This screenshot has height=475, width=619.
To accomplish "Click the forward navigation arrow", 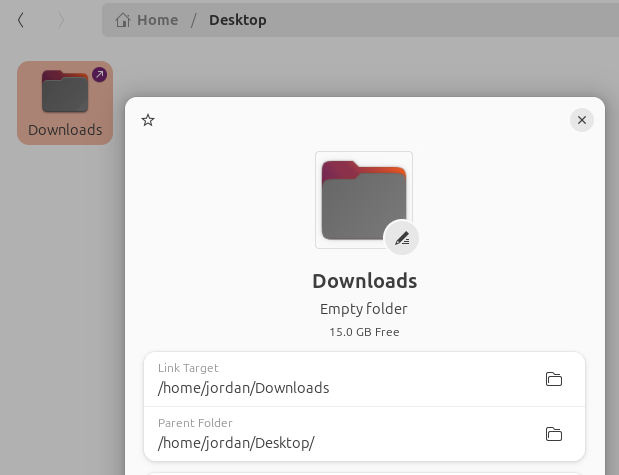I will (62, 20).
